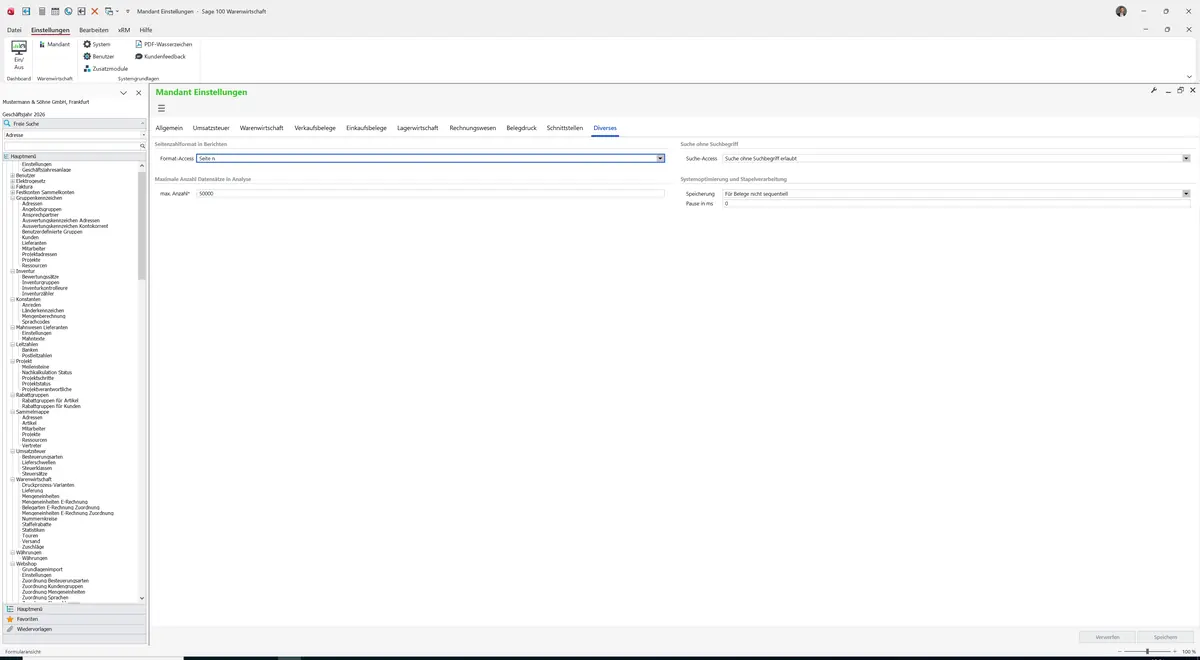Click the Pause in ms input field
Image resolution: width=1200 pixels, height=660 pixels.
956,203
